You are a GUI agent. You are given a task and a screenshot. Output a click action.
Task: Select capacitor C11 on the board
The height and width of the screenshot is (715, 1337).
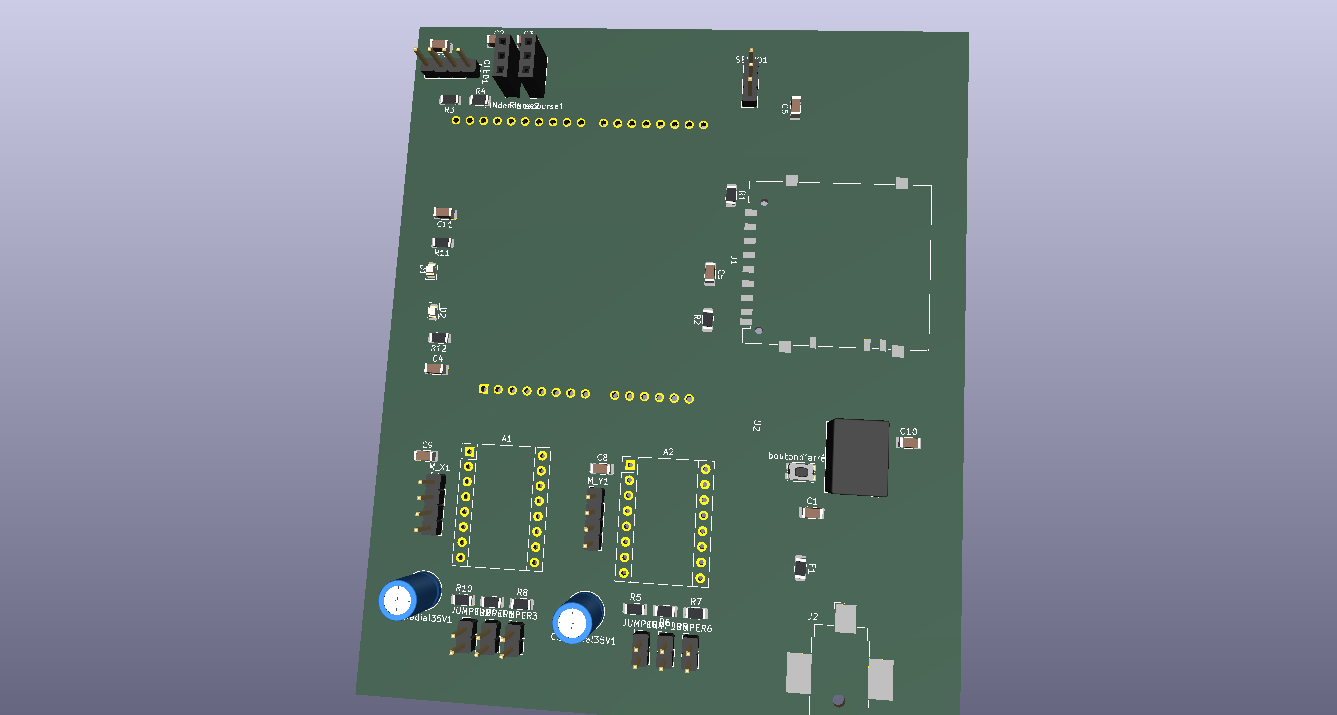pos(445,213)
